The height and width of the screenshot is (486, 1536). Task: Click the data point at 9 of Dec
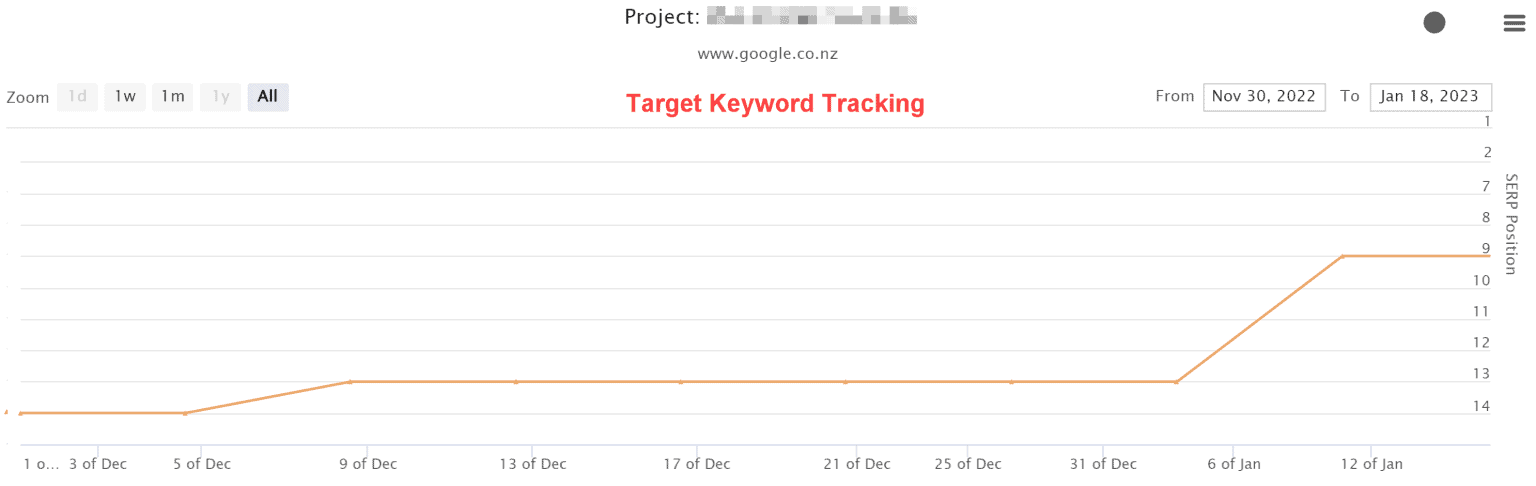point(350,381)
